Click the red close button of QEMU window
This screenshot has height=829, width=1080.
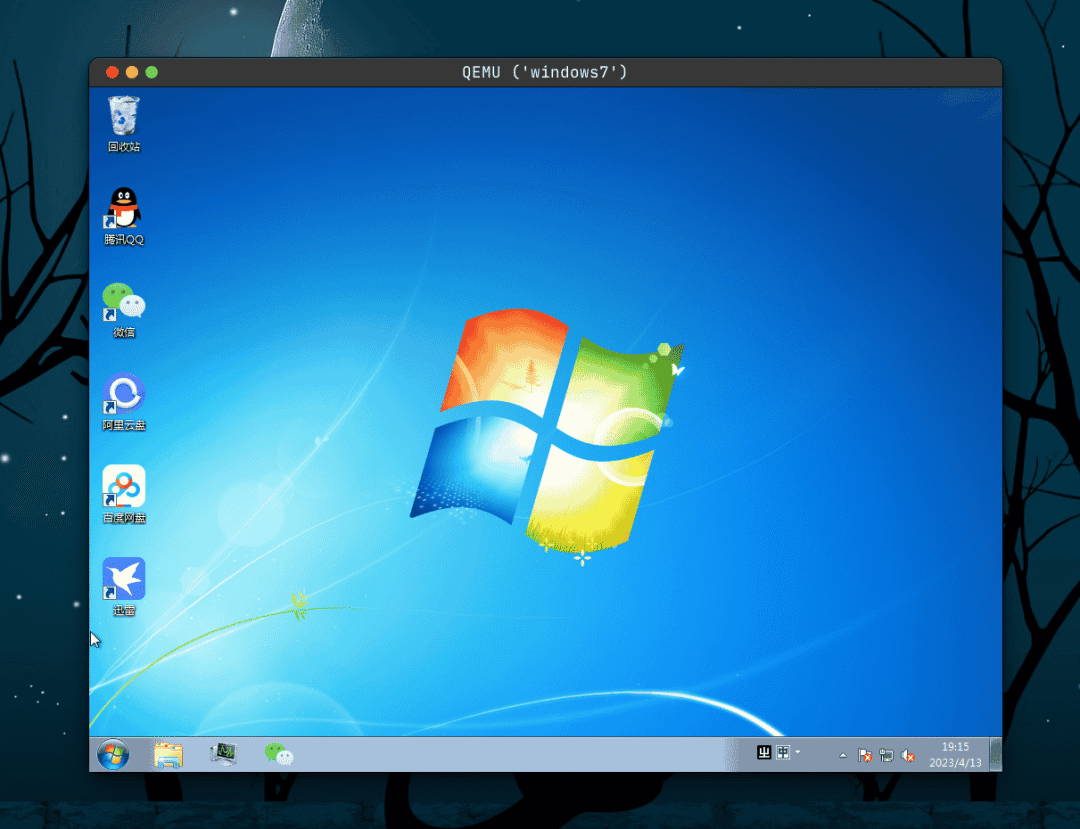point(112,72)
